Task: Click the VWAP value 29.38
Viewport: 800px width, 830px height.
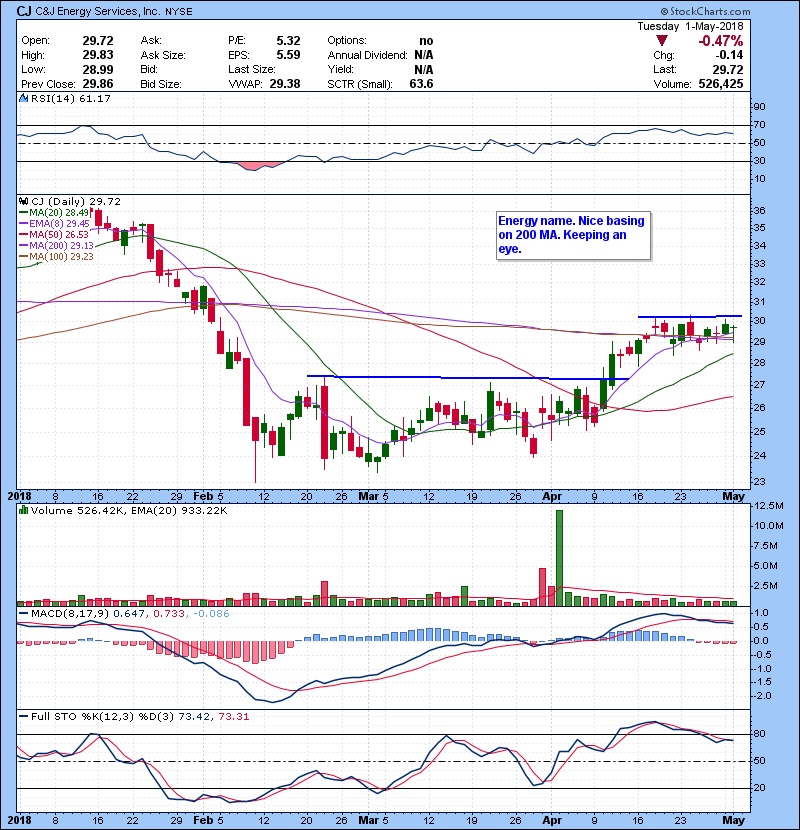Action: pyautogui.click(x=285, y=84)
